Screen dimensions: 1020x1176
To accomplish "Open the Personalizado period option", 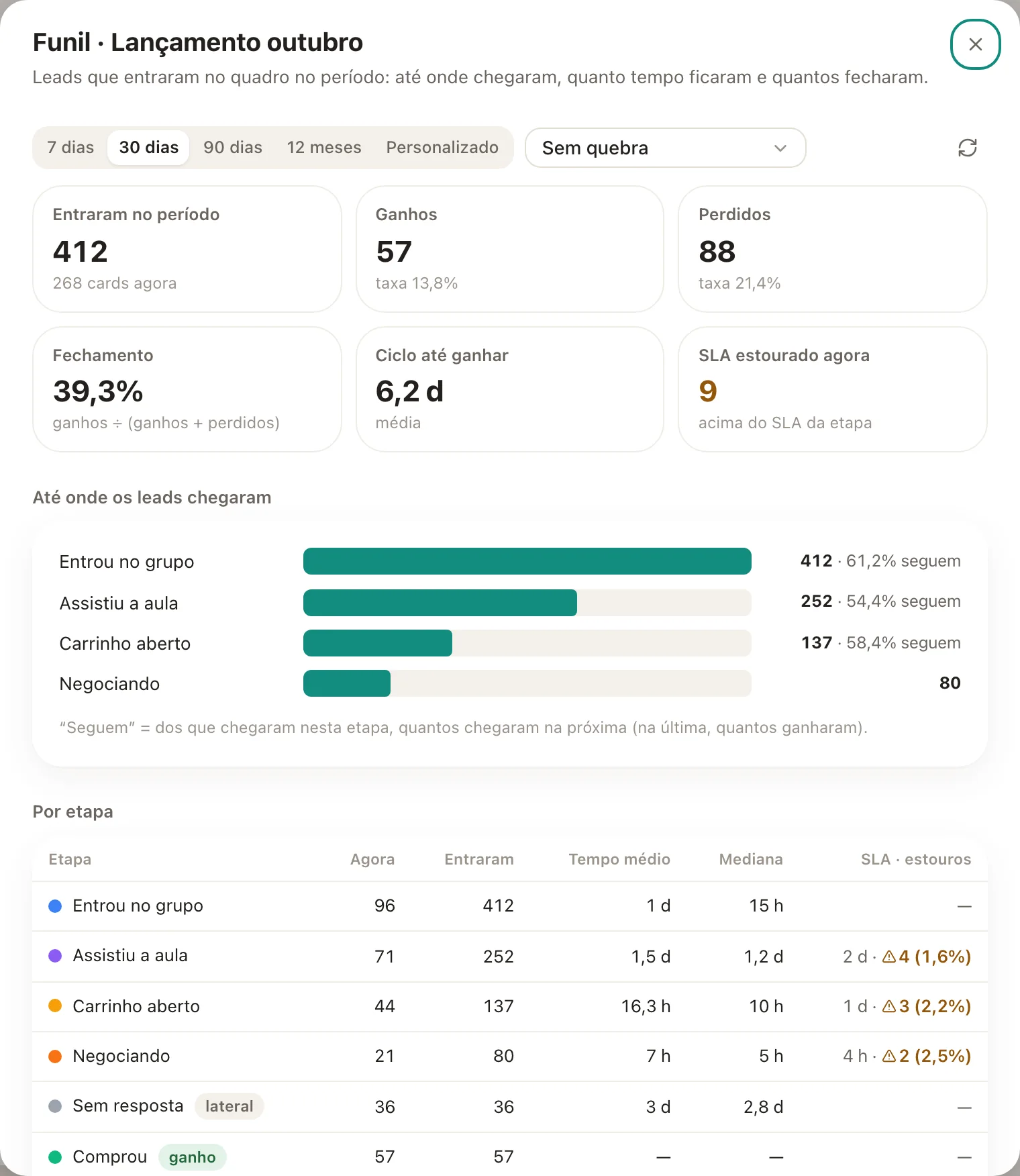I will click(442, 148).
